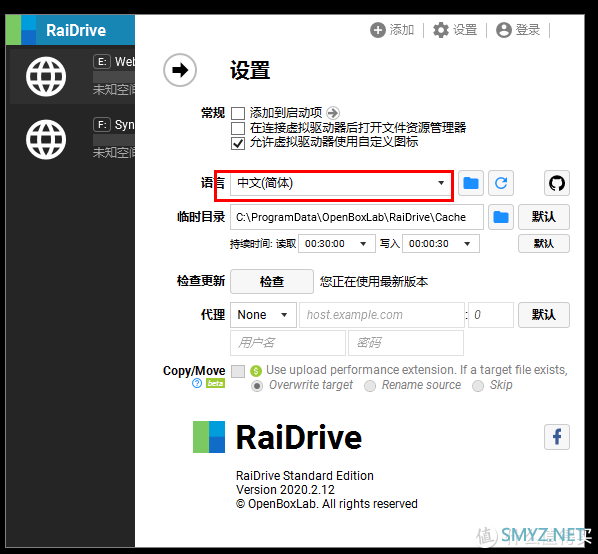This screenshot has height=554, width=598.
Task: Check 在连接虚拟驱动器后打开文件资源管理器
Action: click(x=238, y=128)
